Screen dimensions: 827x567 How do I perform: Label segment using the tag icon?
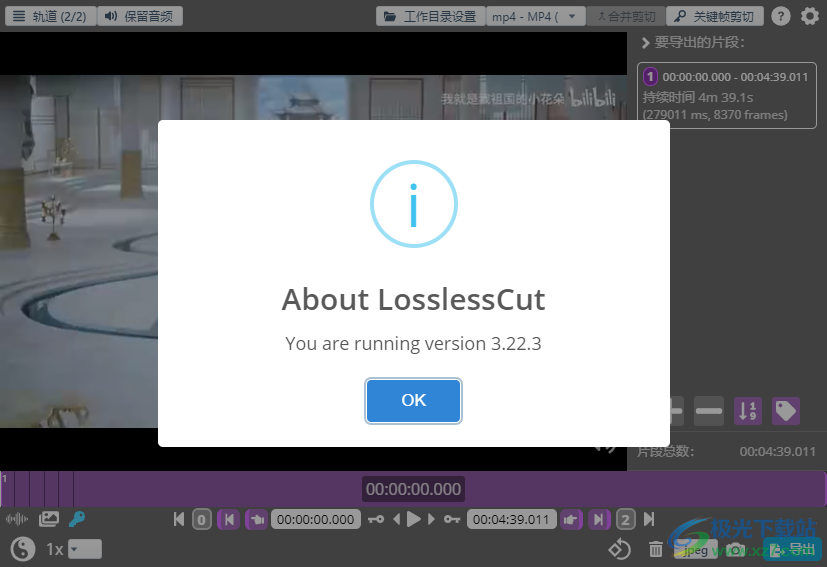point(786,411)
